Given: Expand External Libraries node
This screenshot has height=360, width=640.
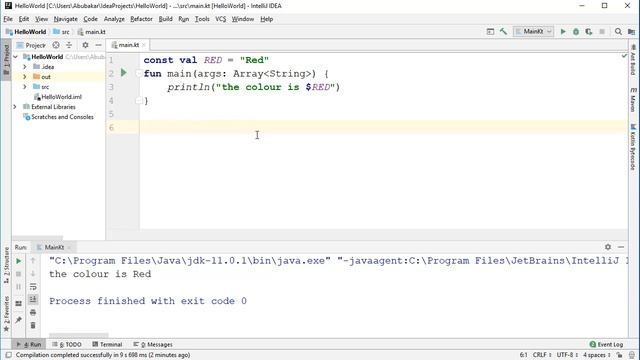Looking at the screenshot, I should click(x=15, y=107).
